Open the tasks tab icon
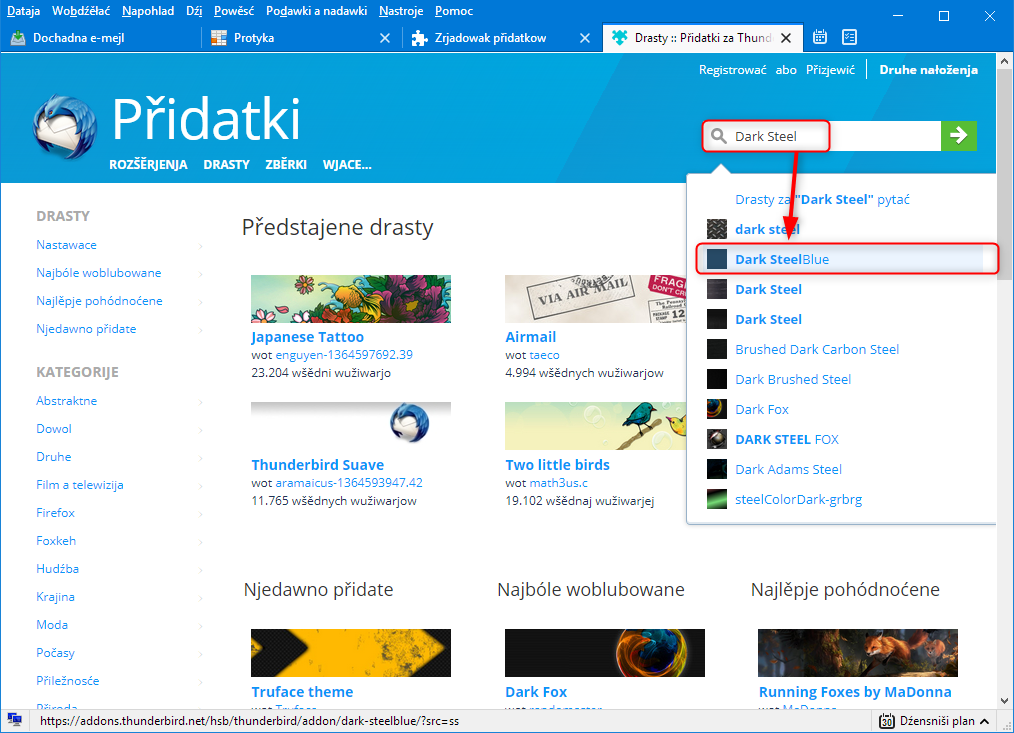This screenshot has height=733, width=1014. pyautogui.click(x=849, y=38)
